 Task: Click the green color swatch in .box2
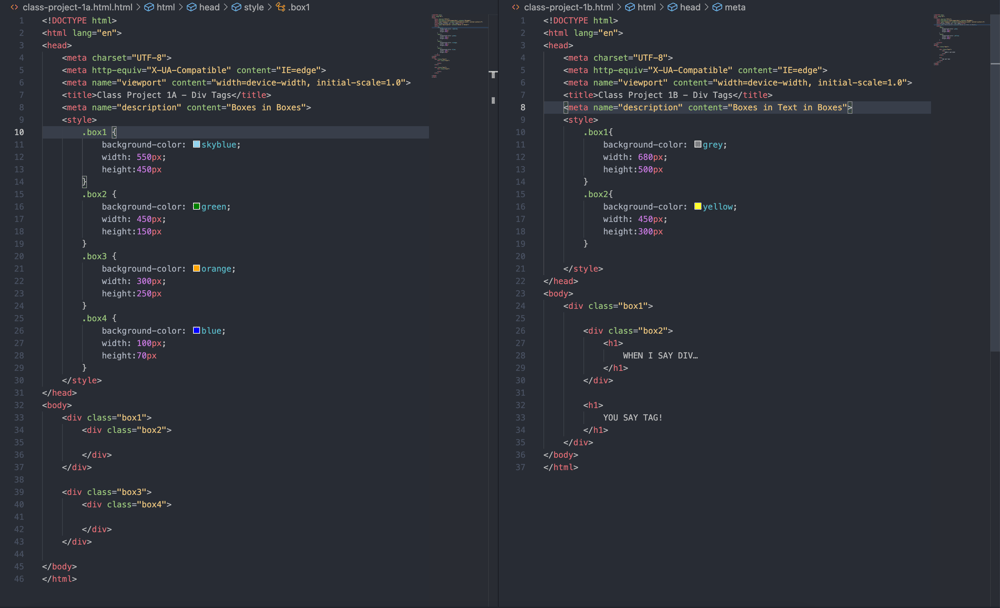coord(196,206)
